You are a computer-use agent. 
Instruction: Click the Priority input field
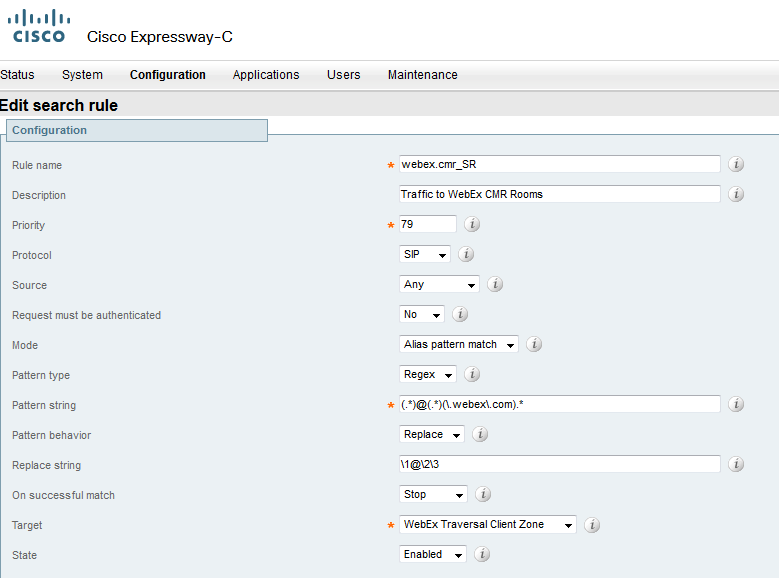tap(428, 224)
